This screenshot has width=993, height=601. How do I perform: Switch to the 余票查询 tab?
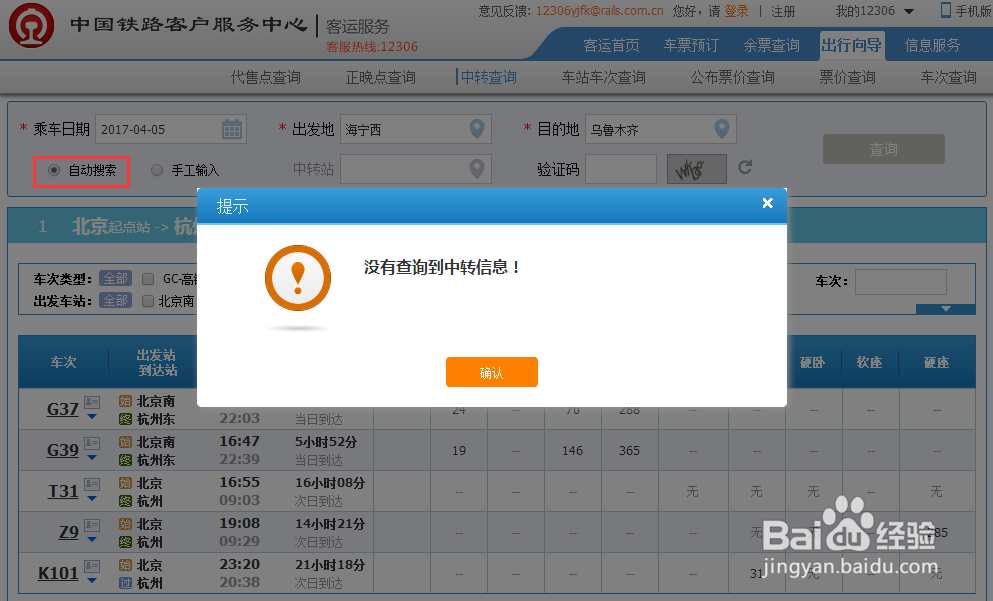coord(774,45)
